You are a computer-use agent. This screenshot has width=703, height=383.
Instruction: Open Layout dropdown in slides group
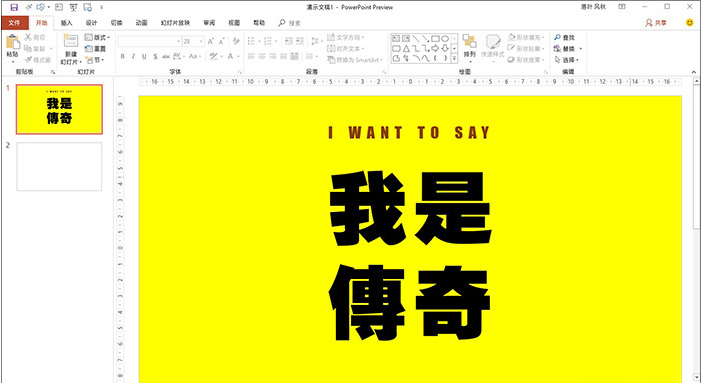click(x=97, y=37)
